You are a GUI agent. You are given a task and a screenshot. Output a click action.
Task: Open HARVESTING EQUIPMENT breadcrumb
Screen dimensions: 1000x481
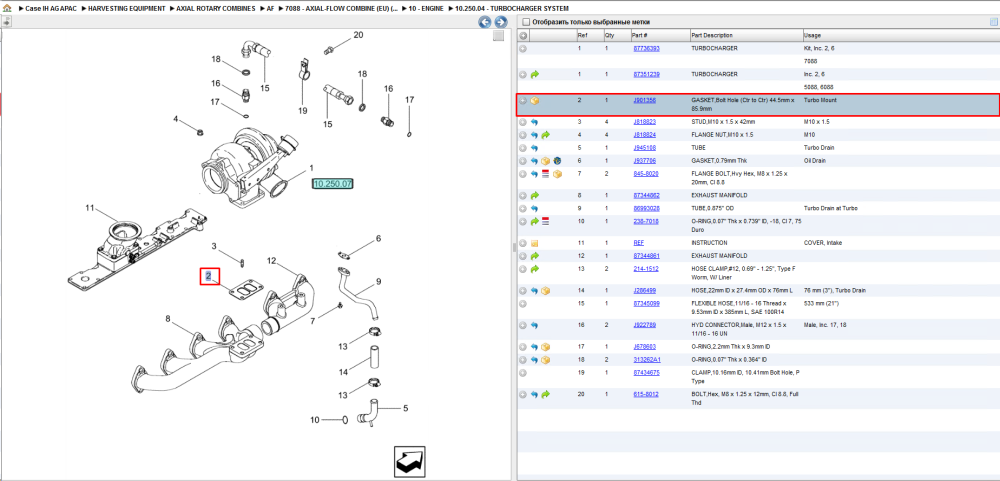127,9
